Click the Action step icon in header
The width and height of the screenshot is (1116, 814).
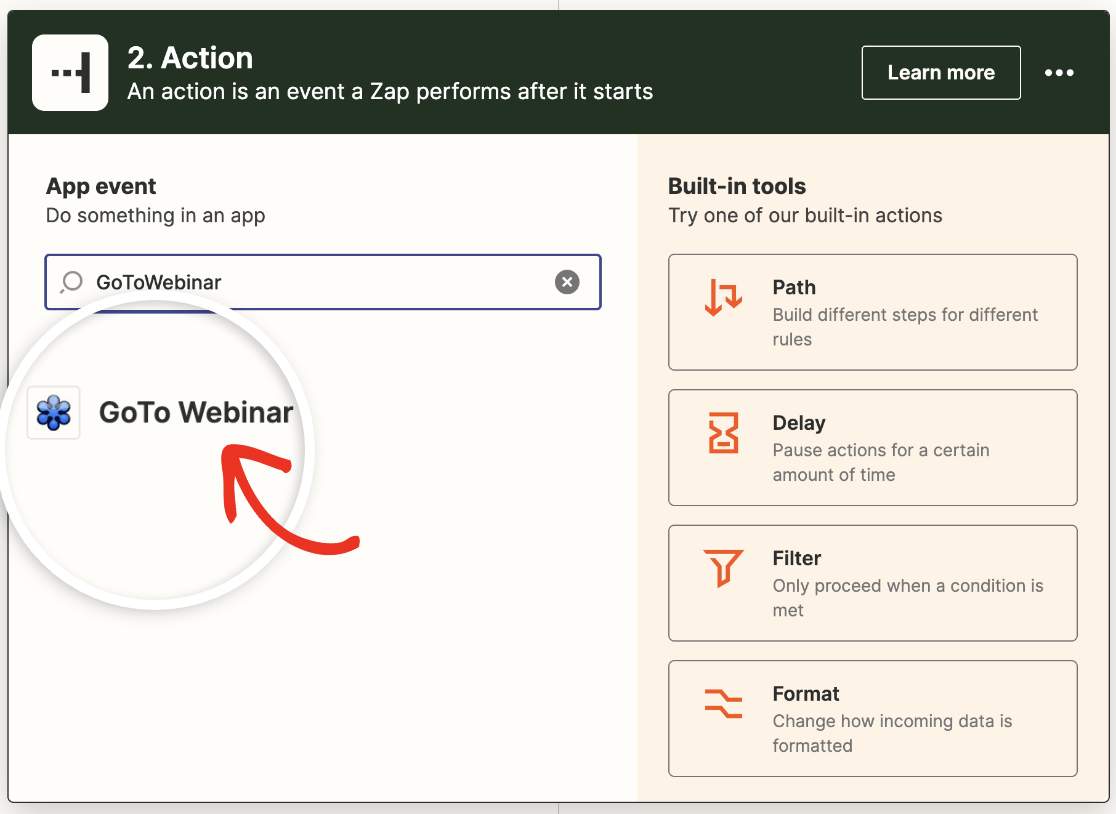click(70, 73)
